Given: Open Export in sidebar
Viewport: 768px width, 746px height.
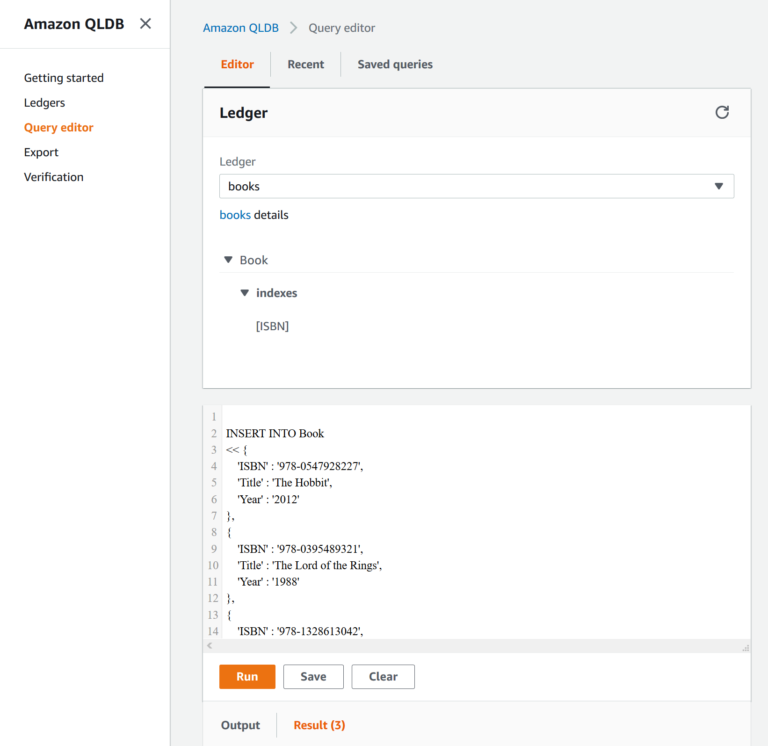Looking at the screenshot, I should point(41,152).
